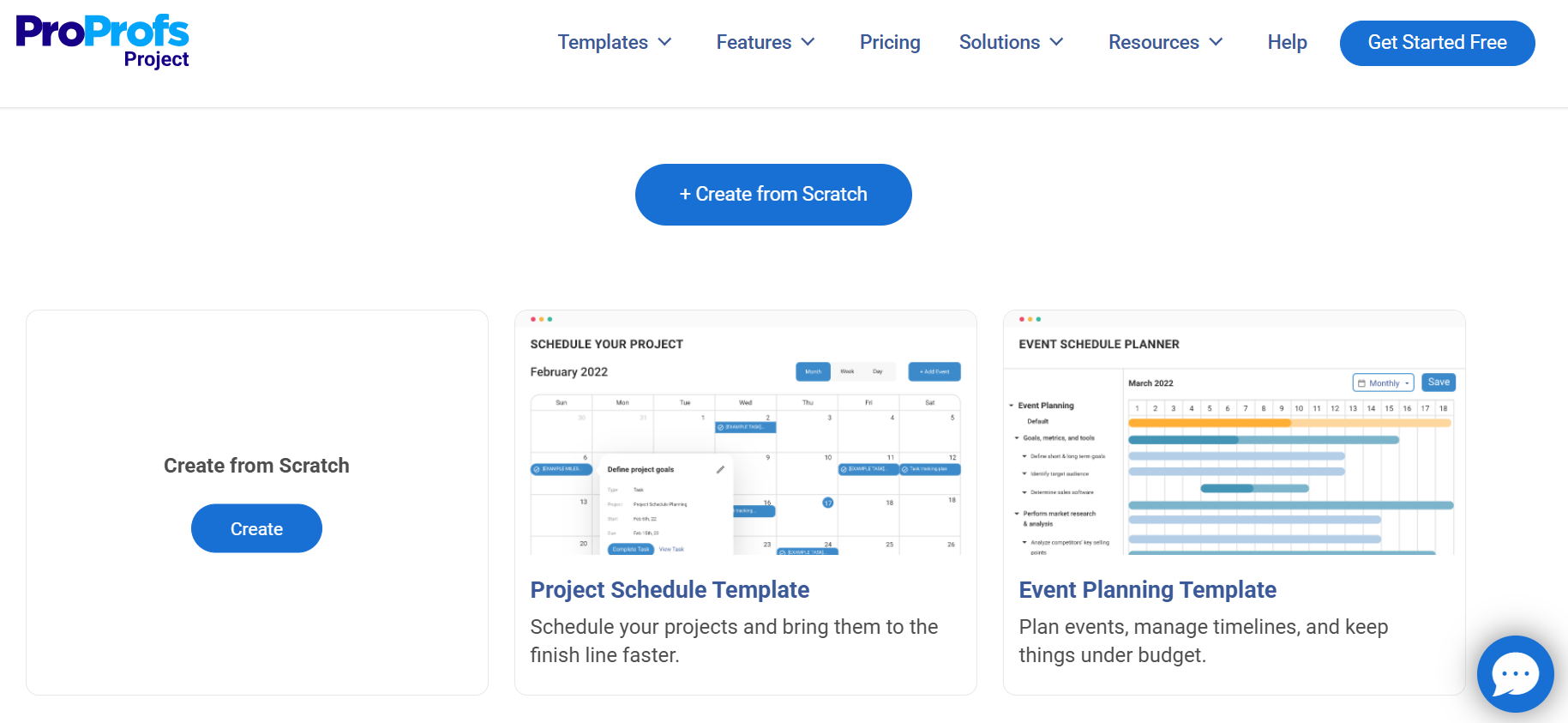Image resolution: width=1568 pixels, height=723 pixels.
Task: Select February 17 in the calendar
Action: tap(827, 503)
